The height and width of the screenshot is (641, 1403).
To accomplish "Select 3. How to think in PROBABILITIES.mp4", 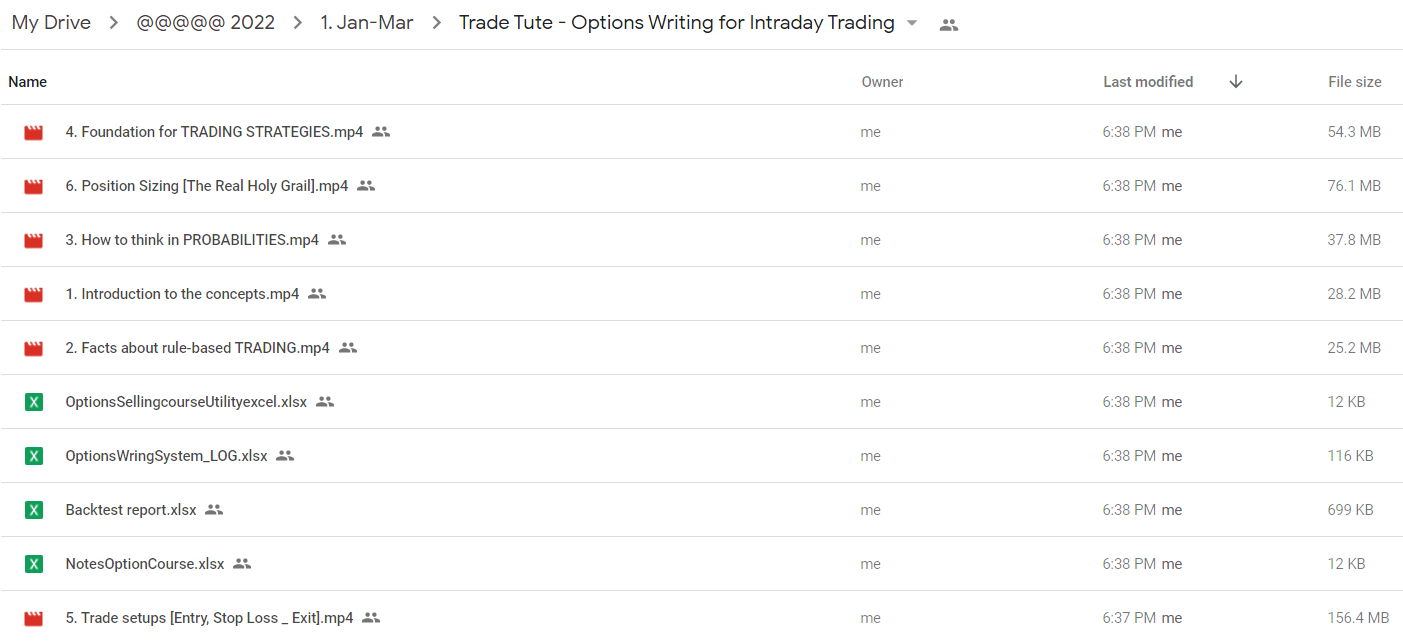I will [701, 240].
